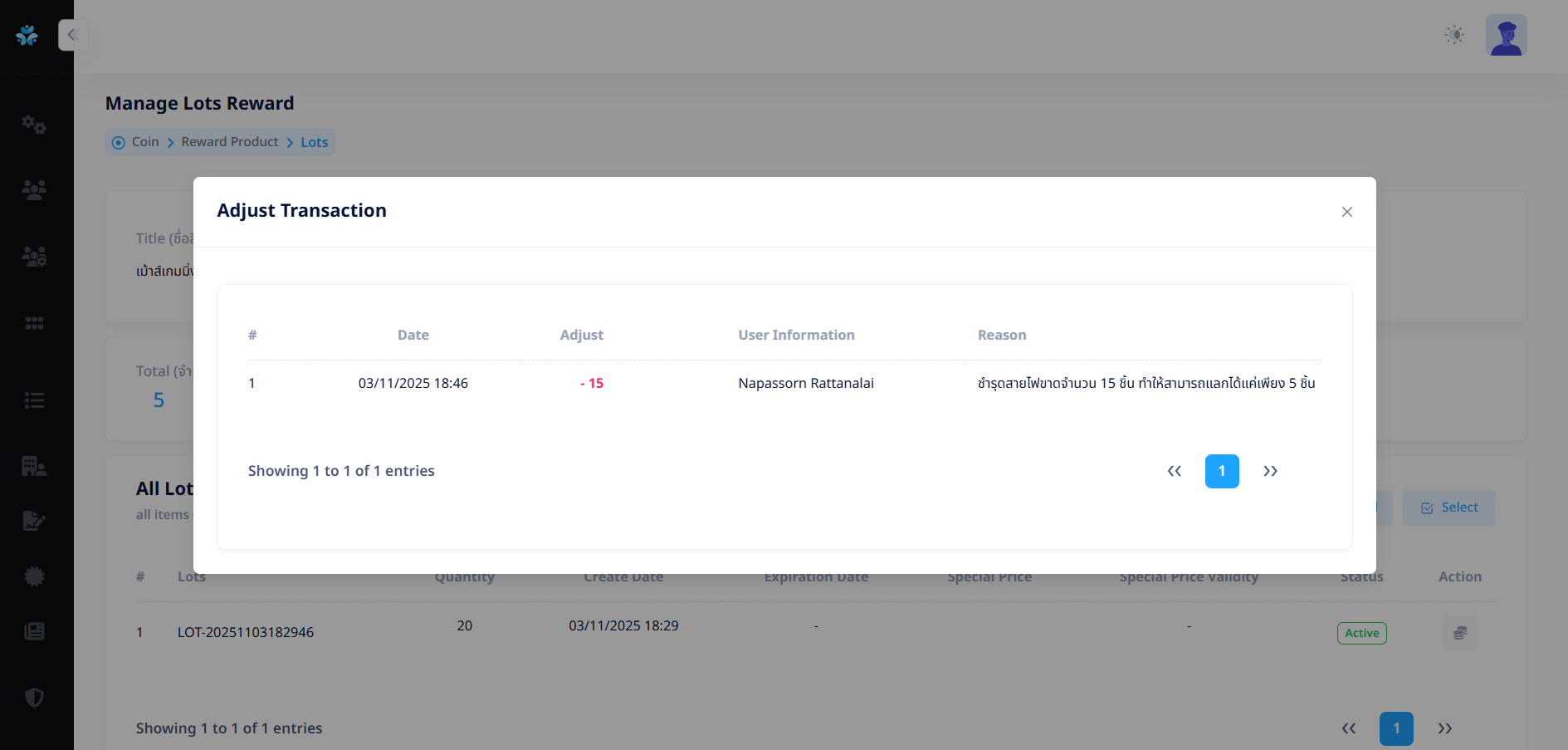Open the user management gear sidebar icon
1568x750 pixels.
pos(34,257)
